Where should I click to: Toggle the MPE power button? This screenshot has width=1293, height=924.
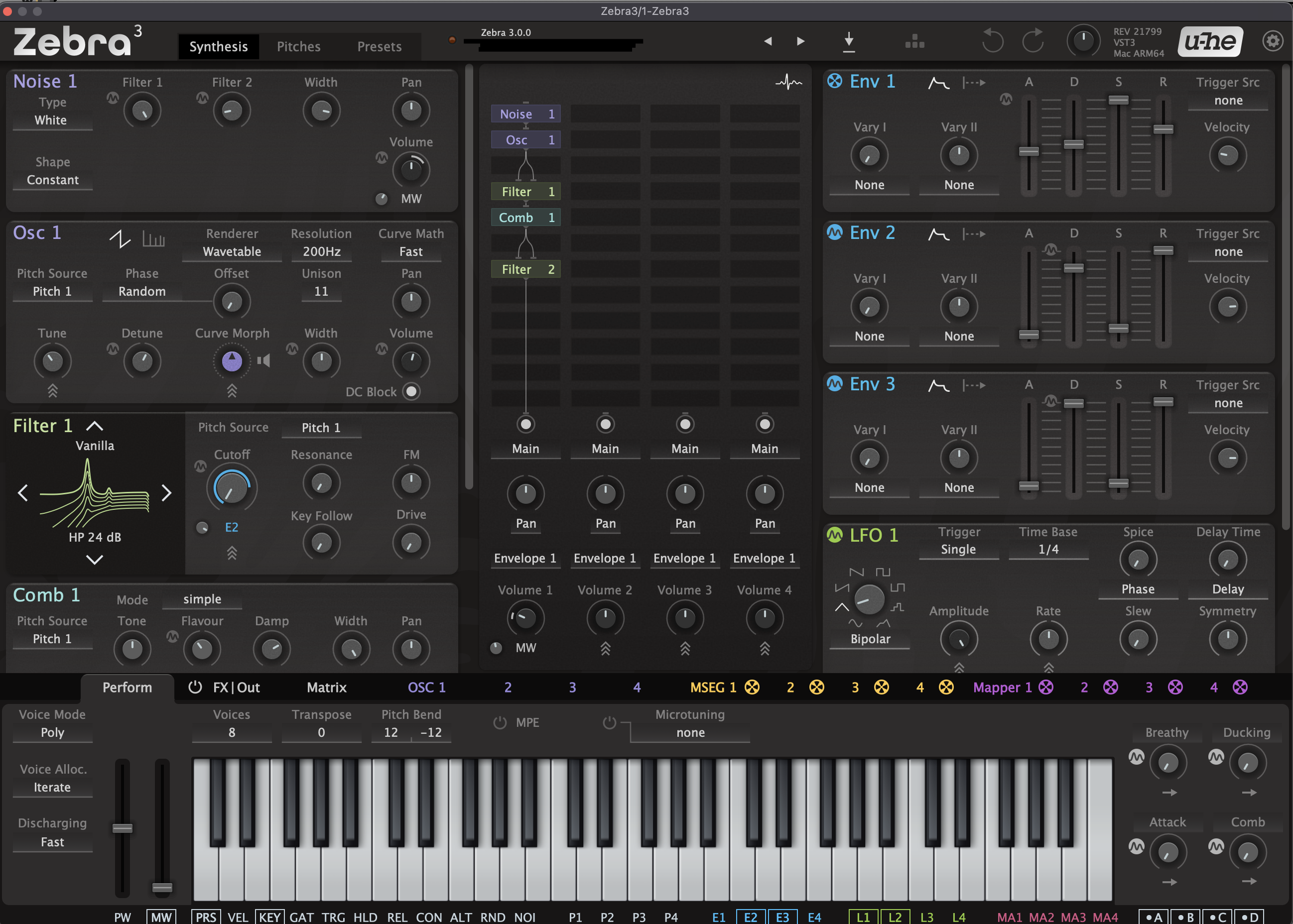pyautogui.click(x=500, y=722)
